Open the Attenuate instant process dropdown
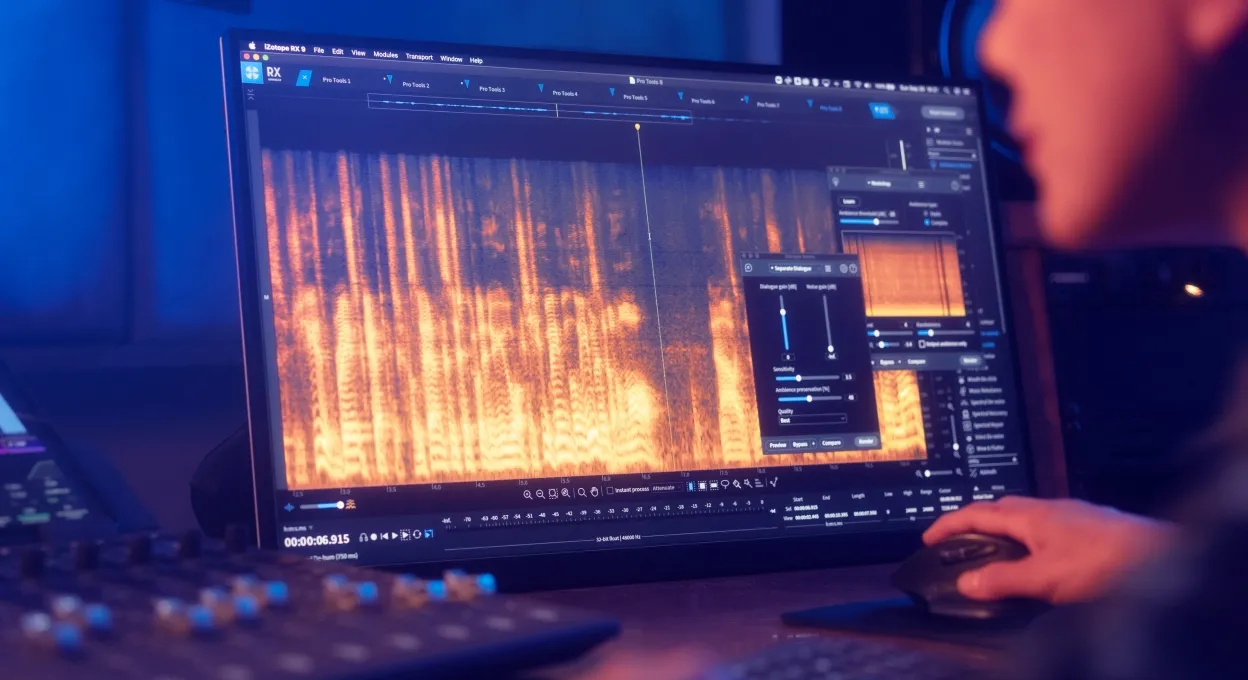This screenshot has height=680, width=1248. click(667, 488)
